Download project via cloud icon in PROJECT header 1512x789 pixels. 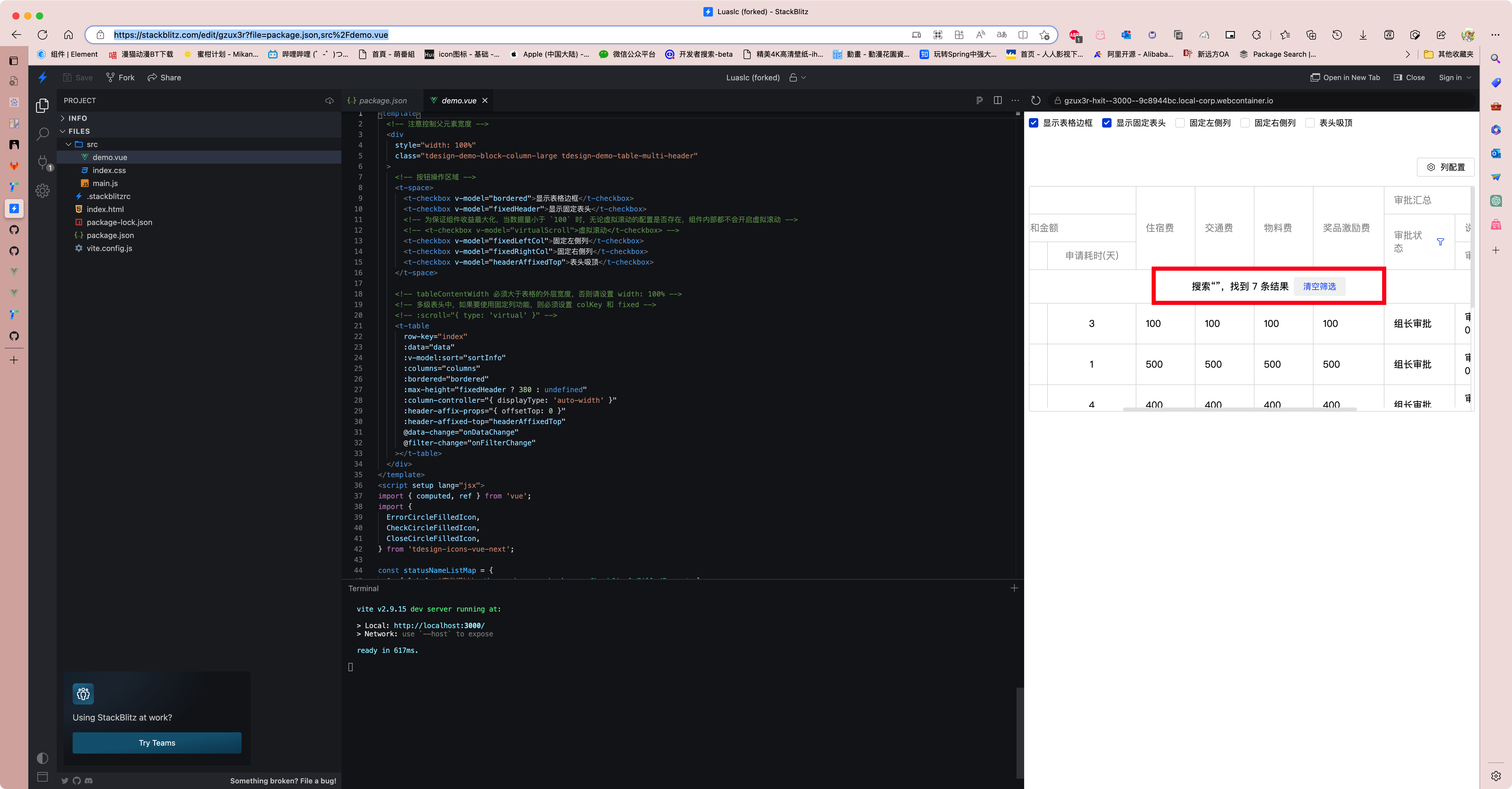point(329,100)
